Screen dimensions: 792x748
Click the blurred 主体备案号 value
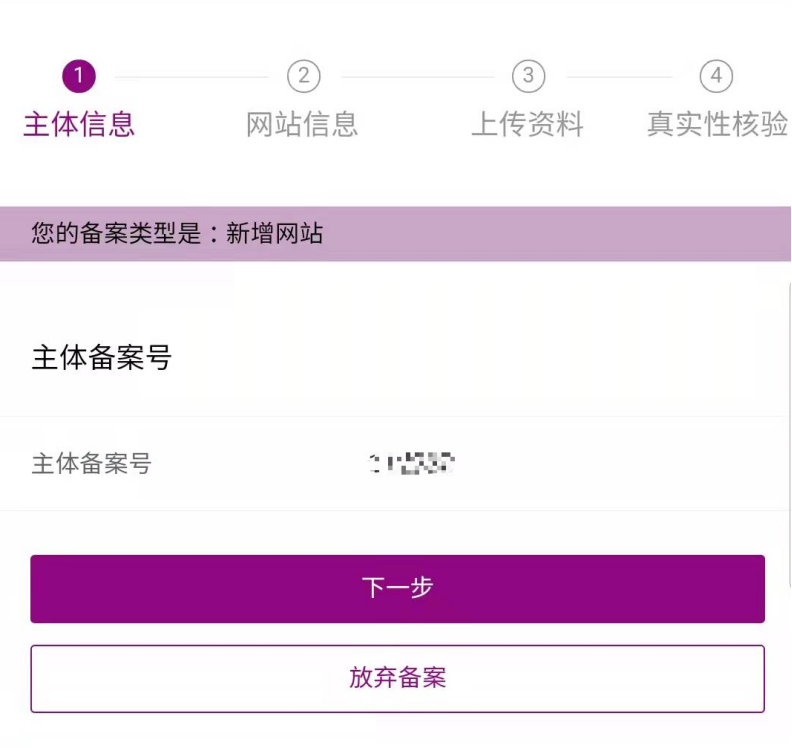(x=412, y=463)
